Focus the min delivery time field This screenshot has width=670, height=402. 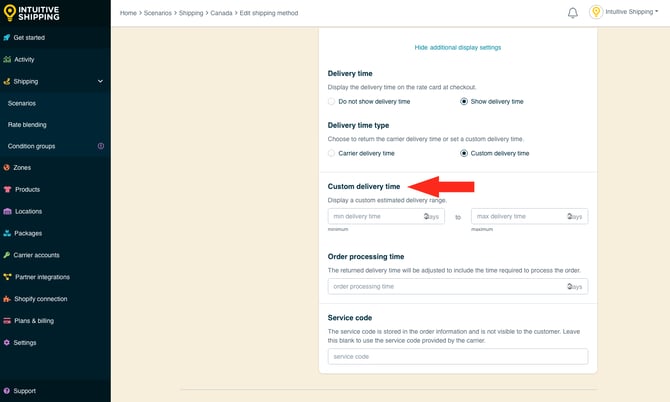[386, 216]
